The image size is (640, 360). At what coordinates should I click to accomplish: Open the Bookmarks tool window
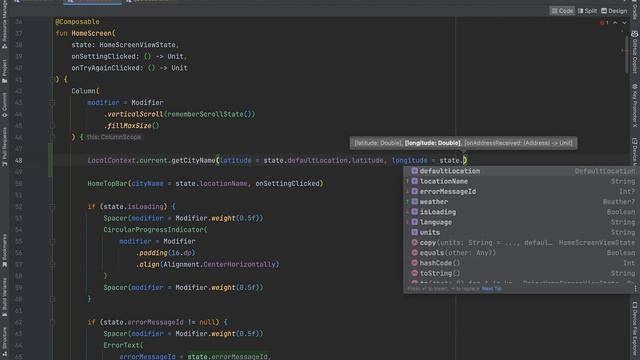pyautogui.click(x=4, y=251)
